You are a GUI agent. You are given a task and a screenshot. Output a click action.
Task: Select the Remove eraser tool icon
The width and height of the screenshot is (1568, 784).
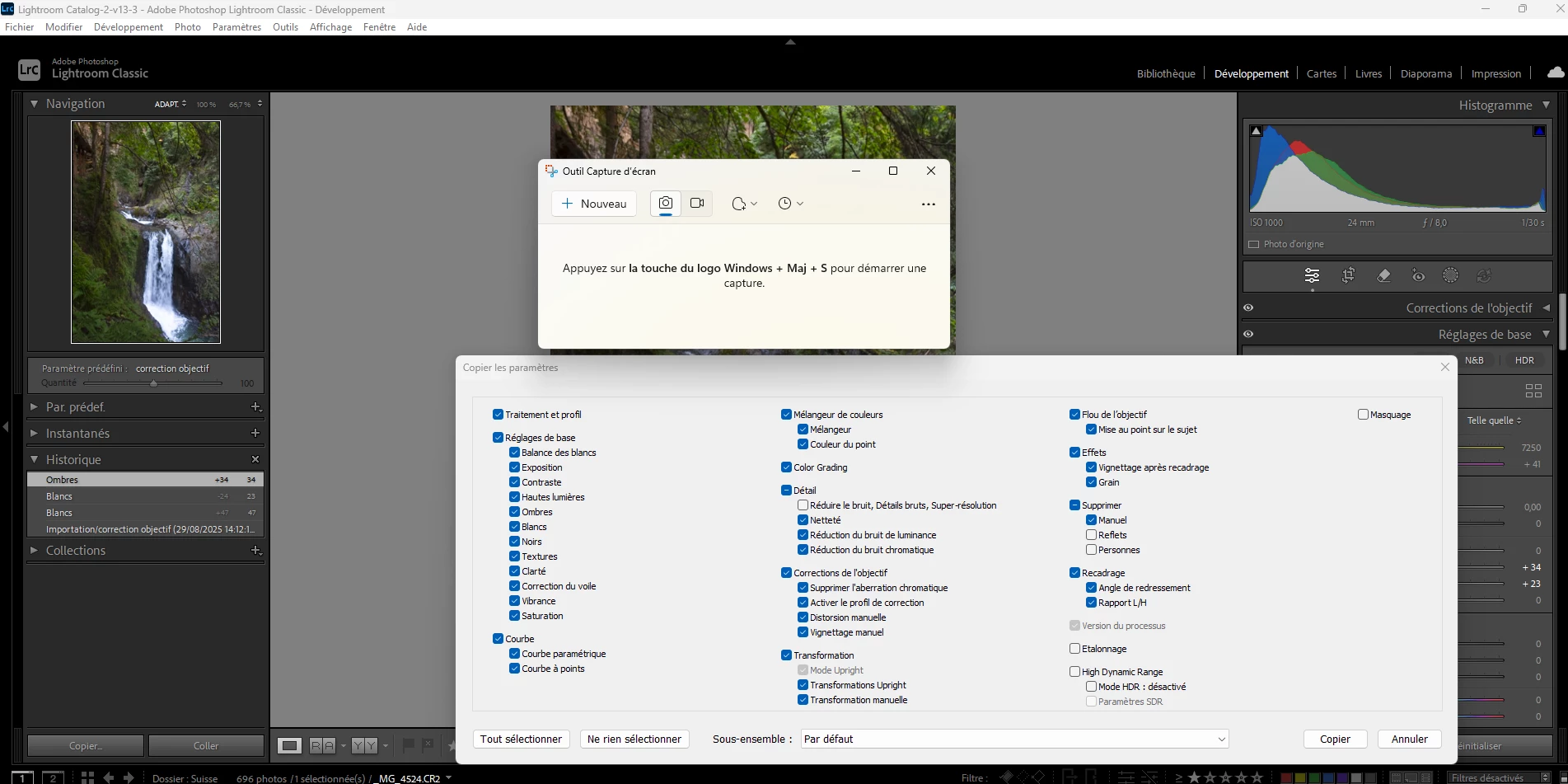coord(1383,276)
